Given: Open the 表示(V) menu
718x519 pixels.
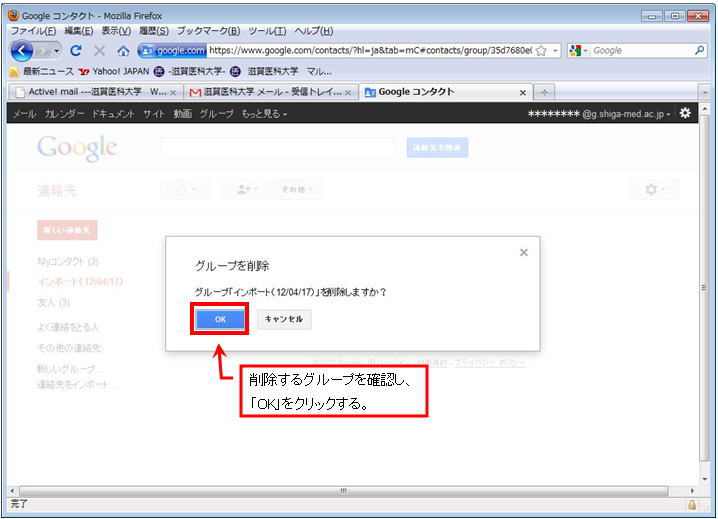Looking at the screenshot, I should 116,31.
